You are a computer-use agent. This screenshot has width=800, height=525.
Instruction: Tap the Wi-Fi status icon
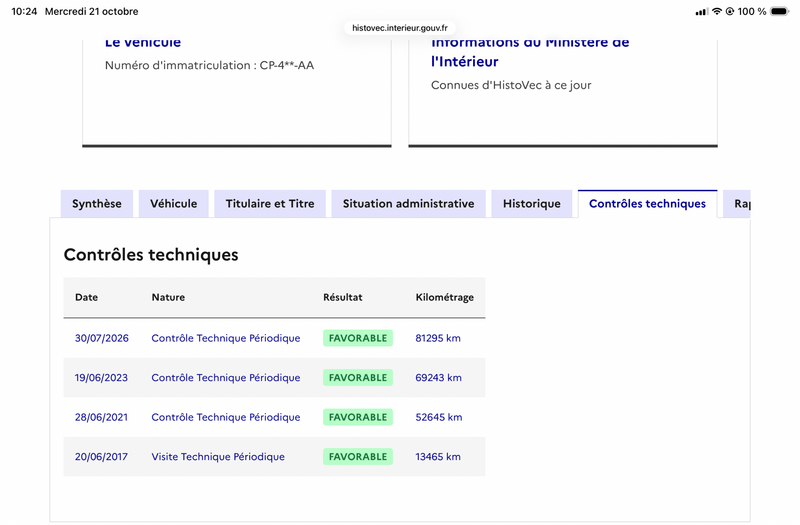click(717, 11)
